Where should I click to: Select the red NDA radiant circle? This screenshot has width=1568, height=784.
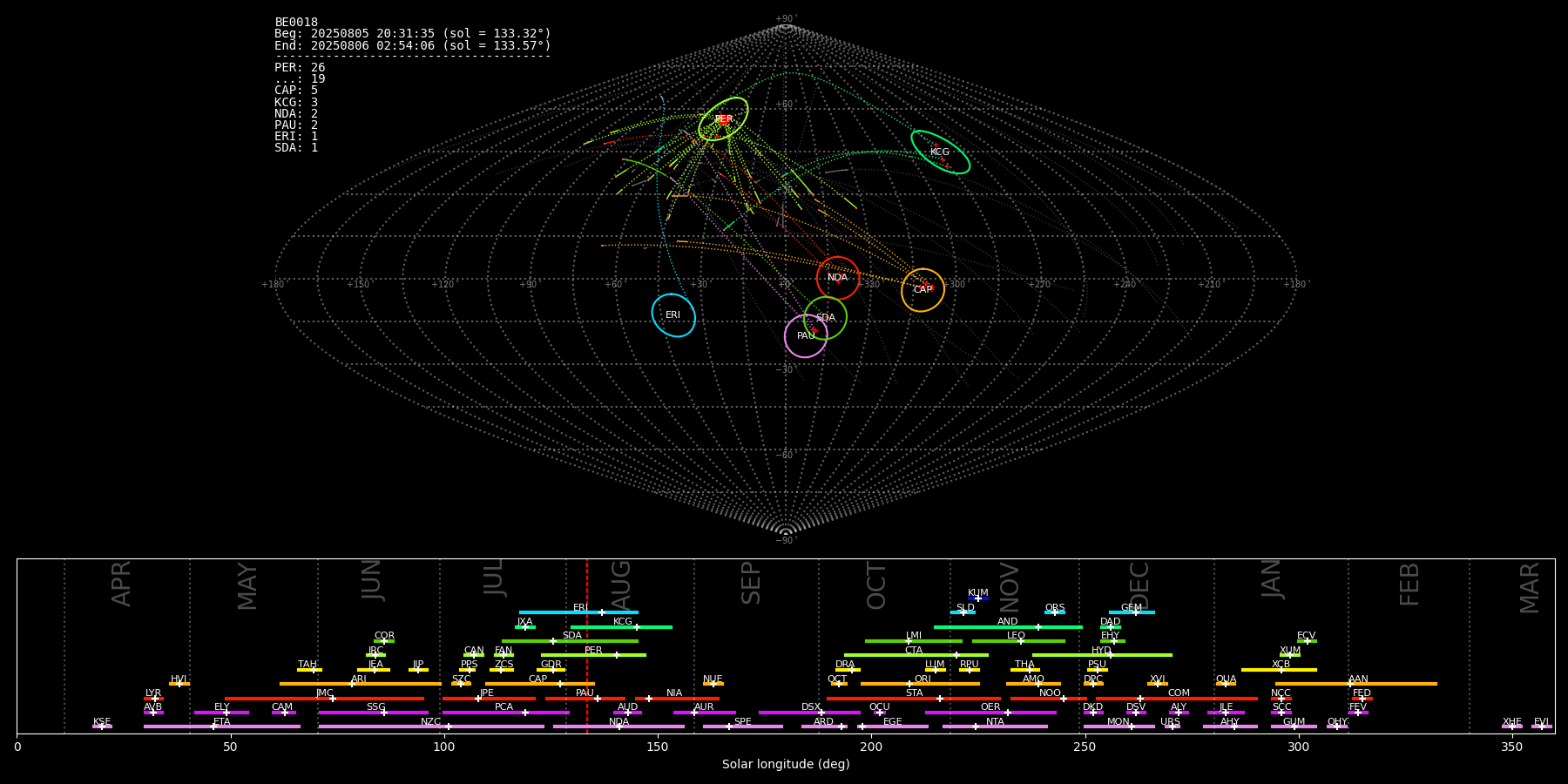[838, 278]
